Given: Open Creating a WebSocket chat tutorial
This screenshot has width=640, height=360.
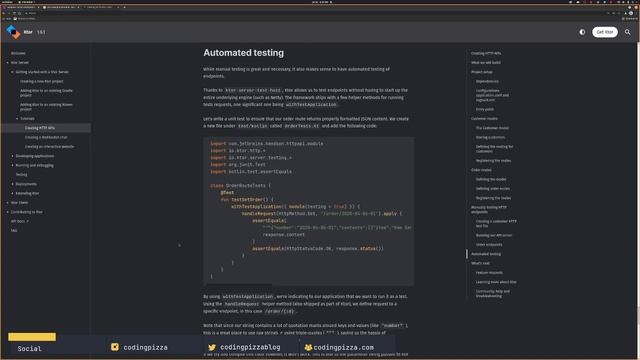Looking at the screenshot, I should (46, 137).
